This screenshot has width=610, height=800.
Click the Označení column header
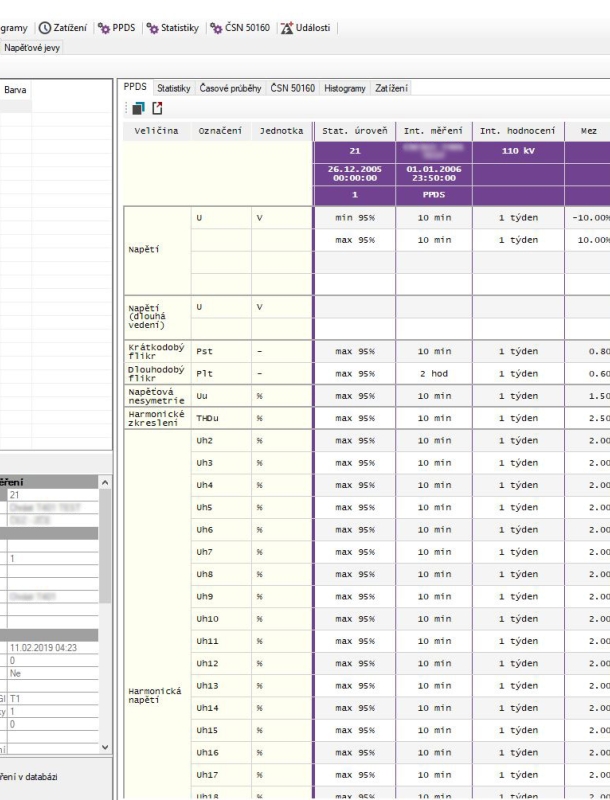[x=220, y=131]
